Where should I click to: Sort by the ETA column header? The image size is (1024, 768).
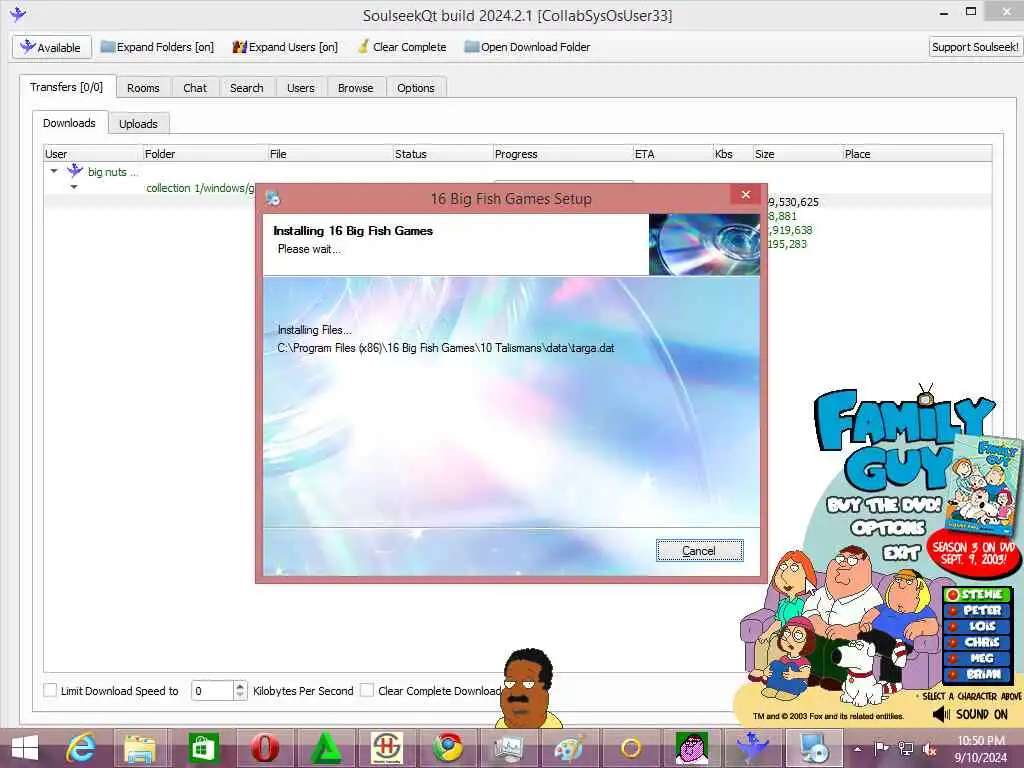pos(673,154)
